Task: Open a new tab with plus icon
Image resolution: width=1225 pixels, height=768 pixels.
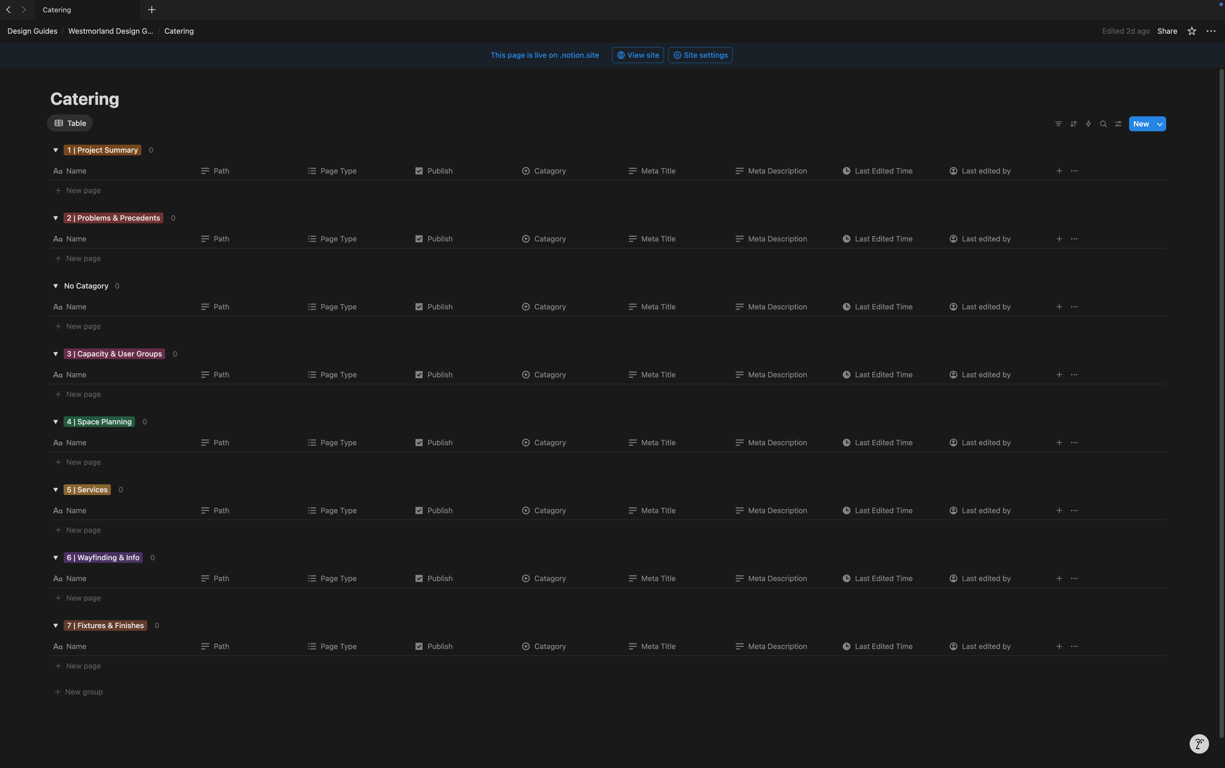Action: 152,10
